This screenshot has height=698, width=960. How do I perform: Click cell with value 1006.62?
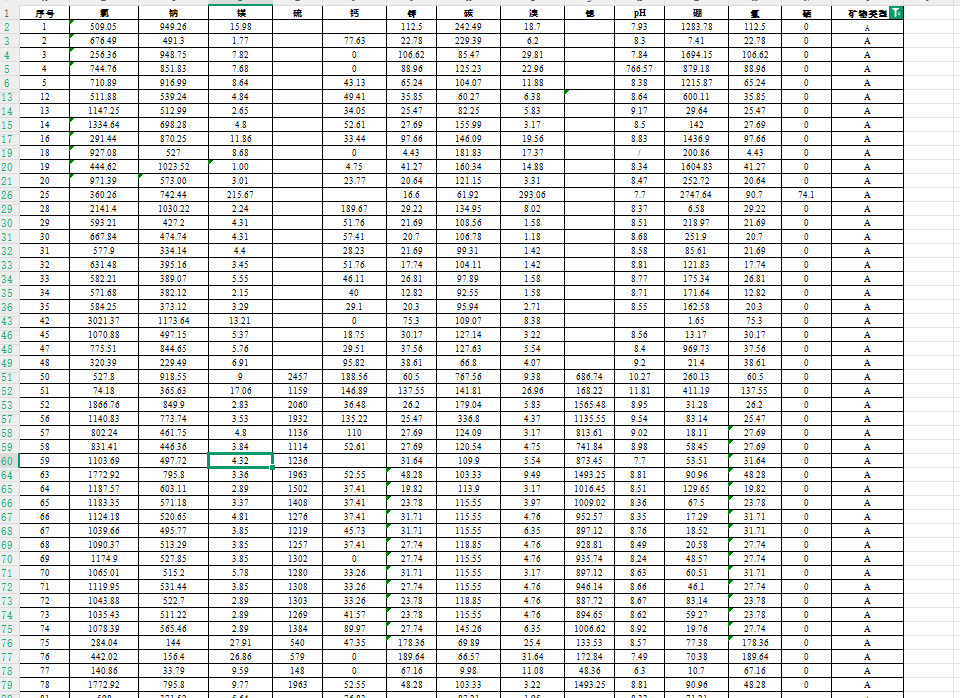click(589, 629)
